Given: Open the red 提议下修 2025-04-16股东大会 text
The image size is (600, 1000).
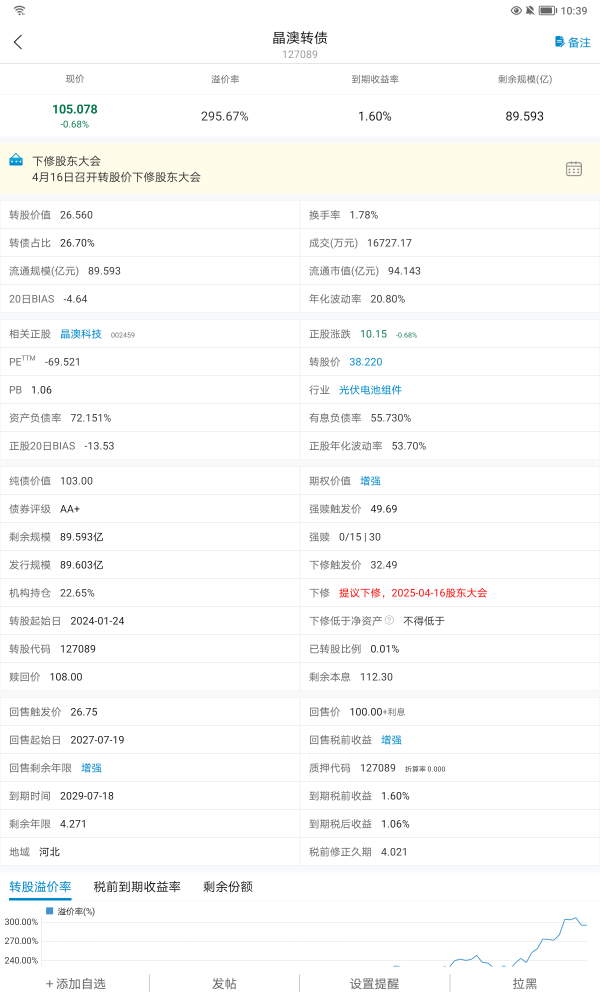Looking at the screenshot, I should 413,592.
